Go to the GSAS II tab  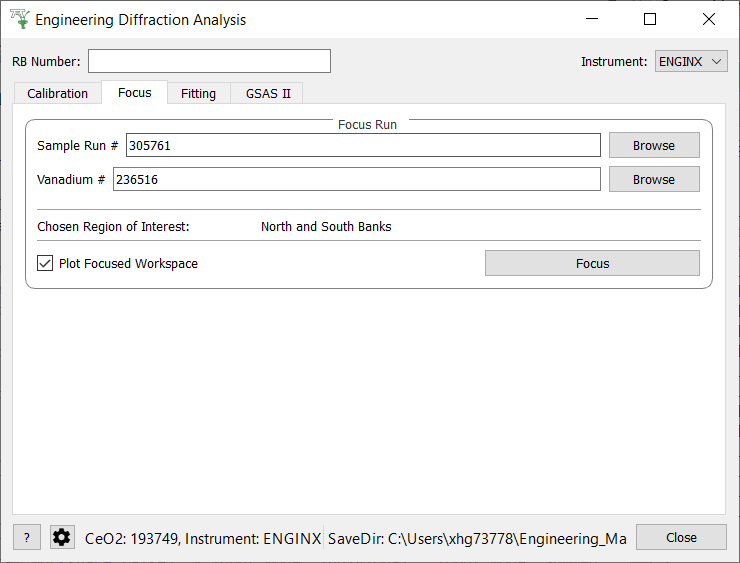[x=268, y=94]
